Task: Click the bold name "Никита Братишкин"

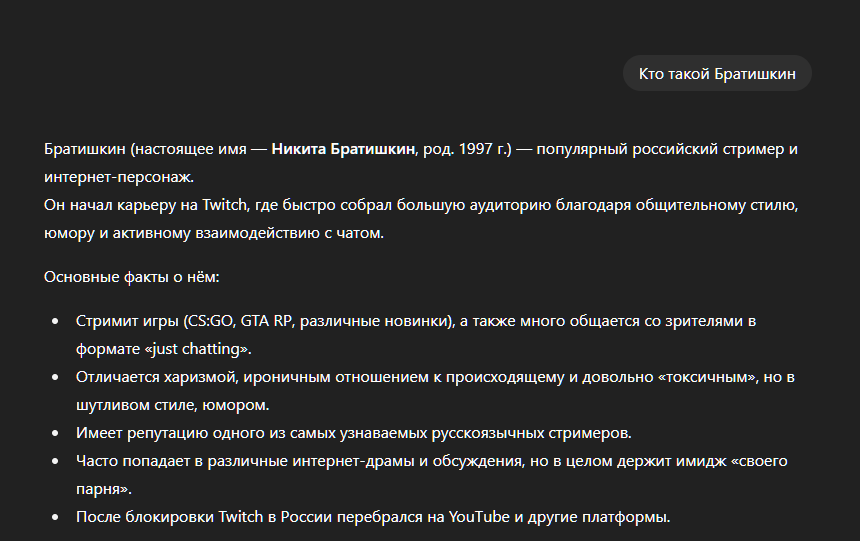Action: pyautogui.click(x=343, y=149)
